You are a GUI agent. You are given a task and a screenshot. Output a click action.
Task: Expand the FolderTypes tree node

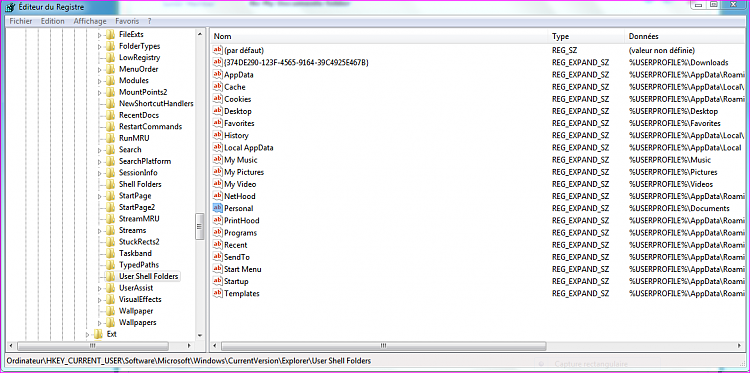click(99, 46)
